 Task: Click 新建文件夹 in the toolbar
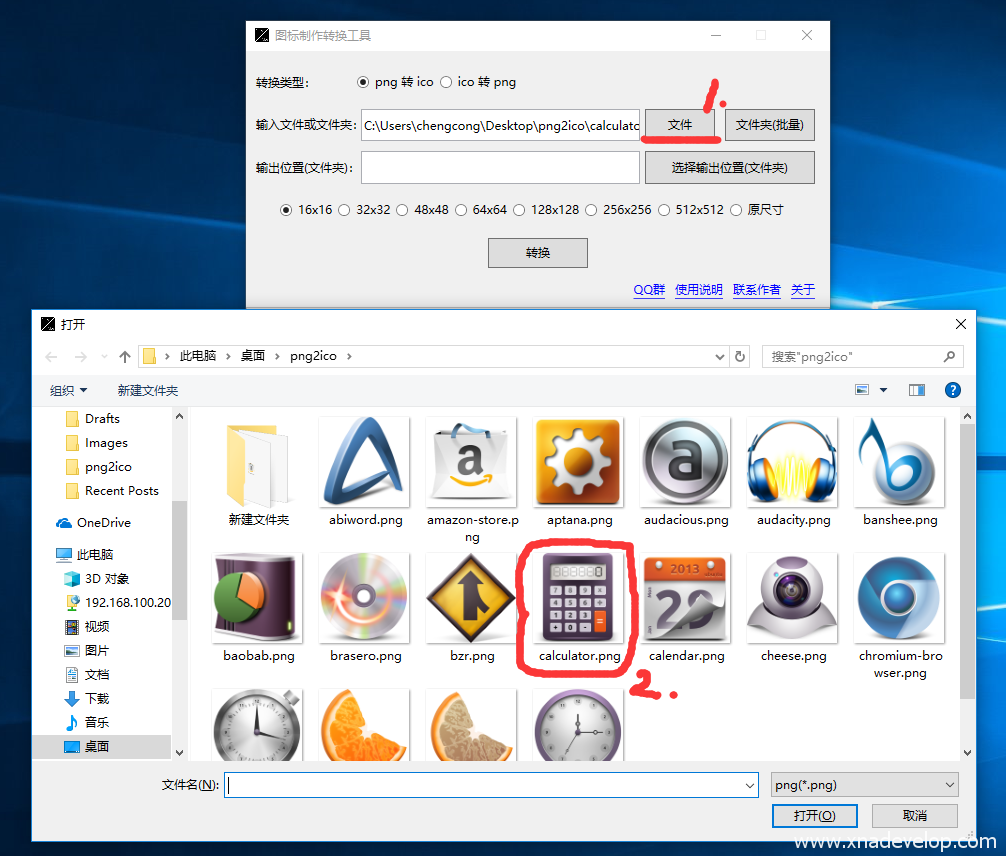click(148, 390)
